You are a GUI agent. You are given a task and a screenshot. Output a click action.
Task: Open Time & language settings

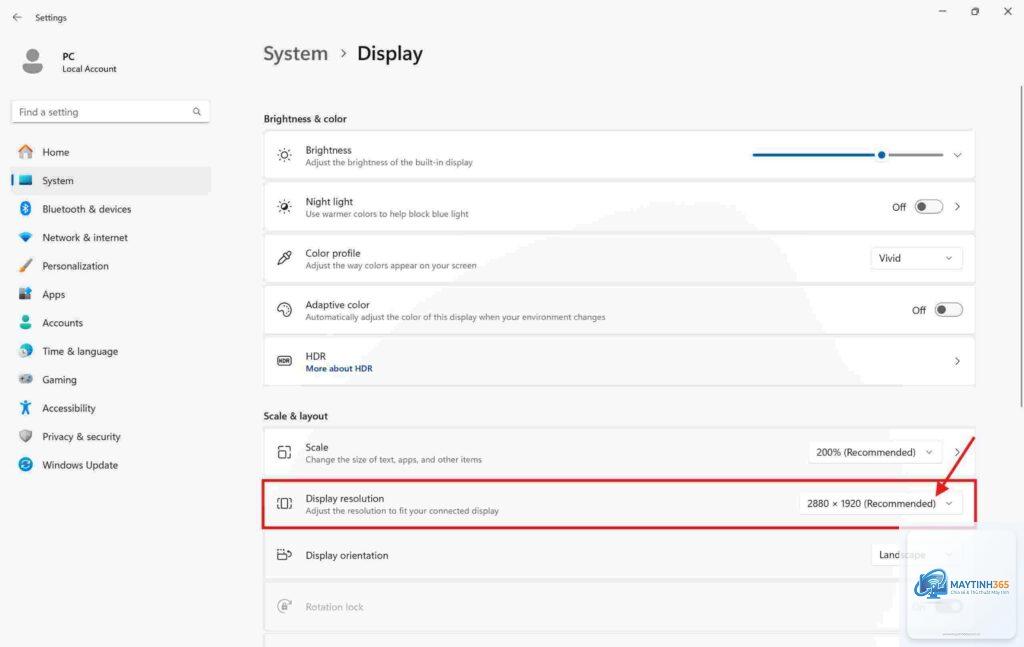point(111,351)
